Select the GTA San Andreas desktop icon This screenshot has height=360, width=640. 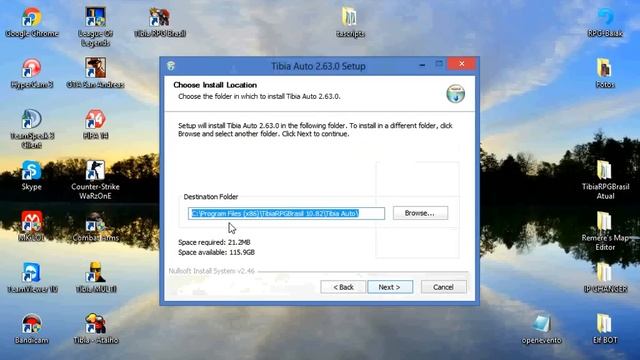(95, 73)
